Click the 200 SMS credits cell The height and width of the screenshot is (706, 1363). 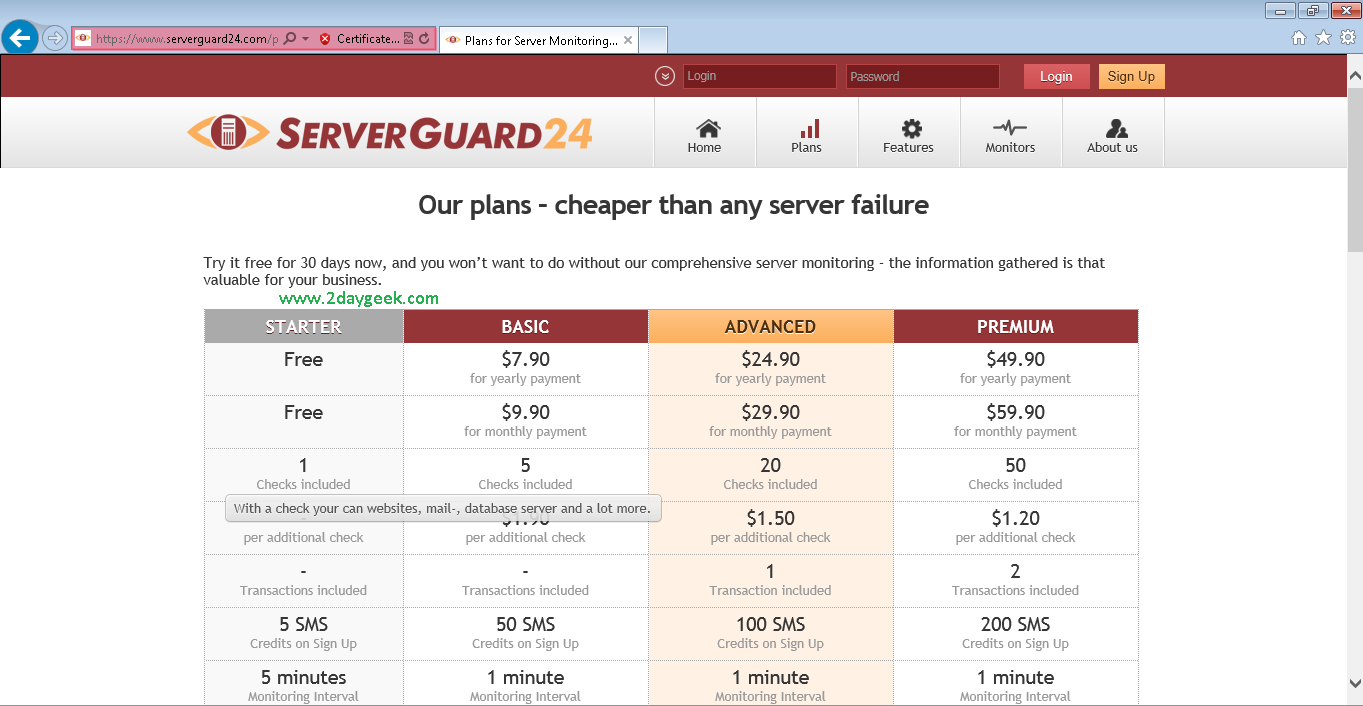click(x=1016, y=633)
